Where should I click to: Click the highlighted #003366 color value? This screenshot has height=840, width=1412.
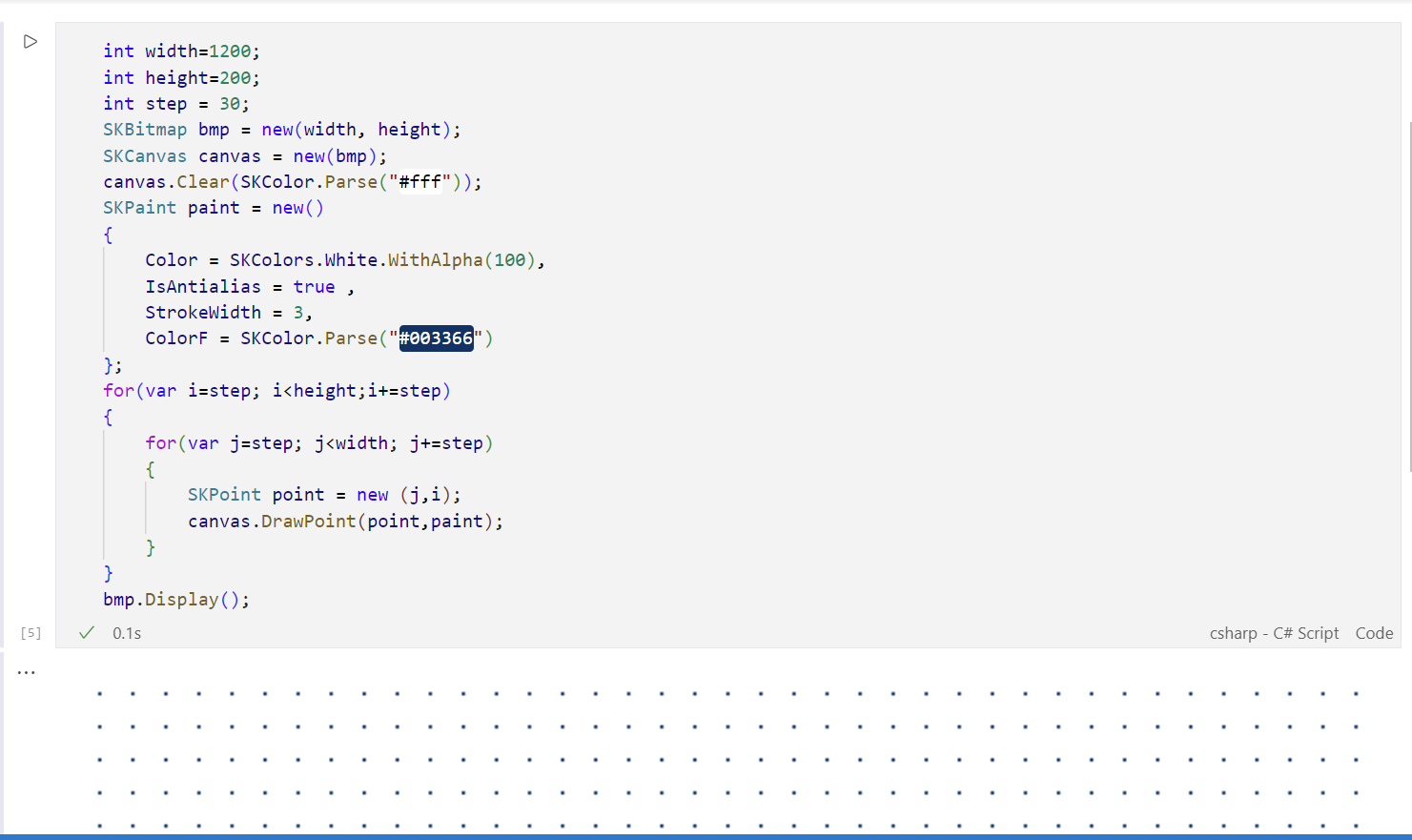(x=437, y=338)
